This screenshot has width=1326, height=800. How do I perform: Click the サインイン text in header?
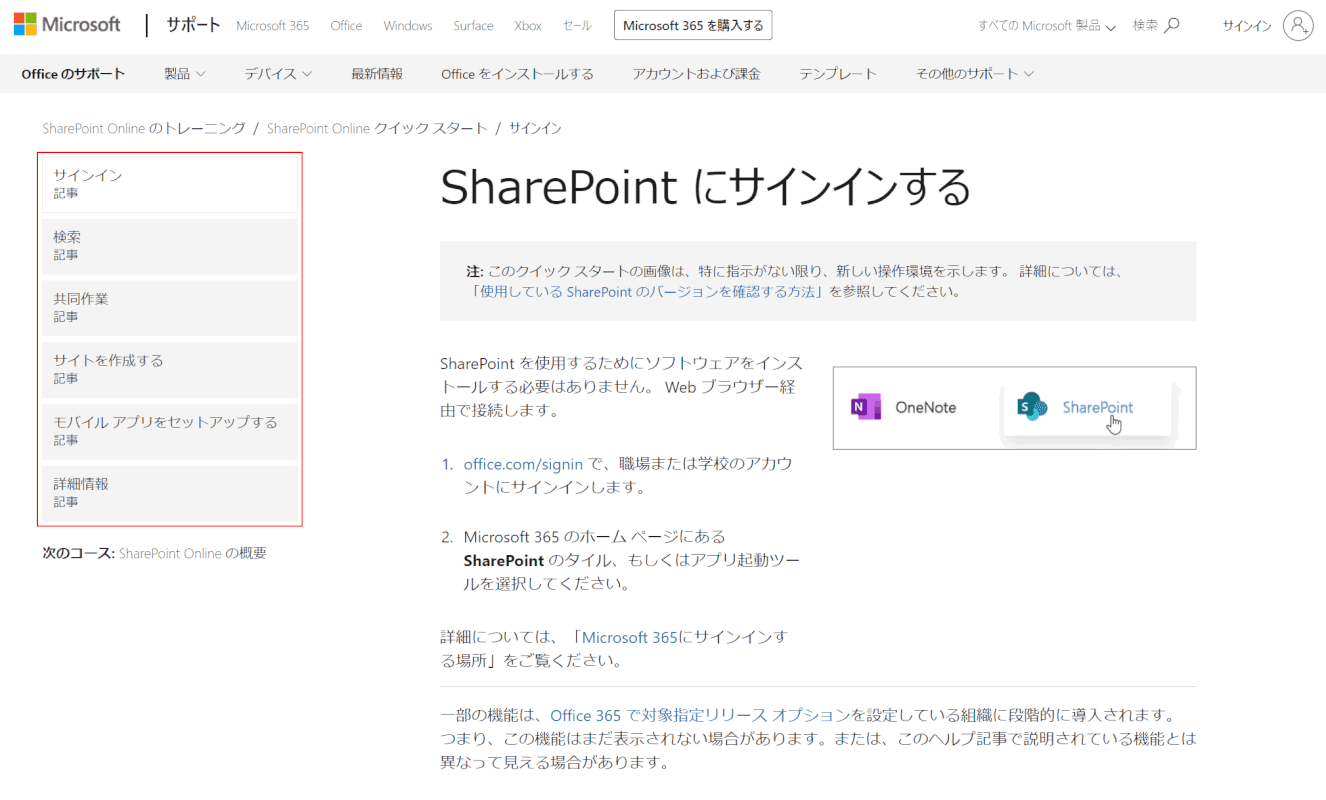pyautogui.click(x=1247, y=26)
